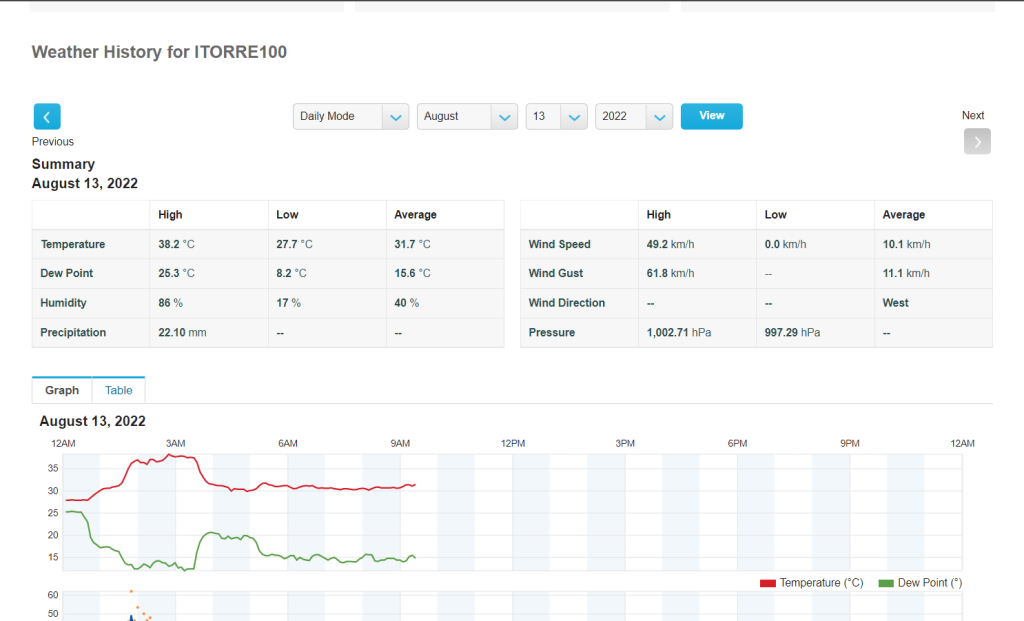Switch to the Table tab
This screenshot has width=1024, height=621.
pos(119,390)
